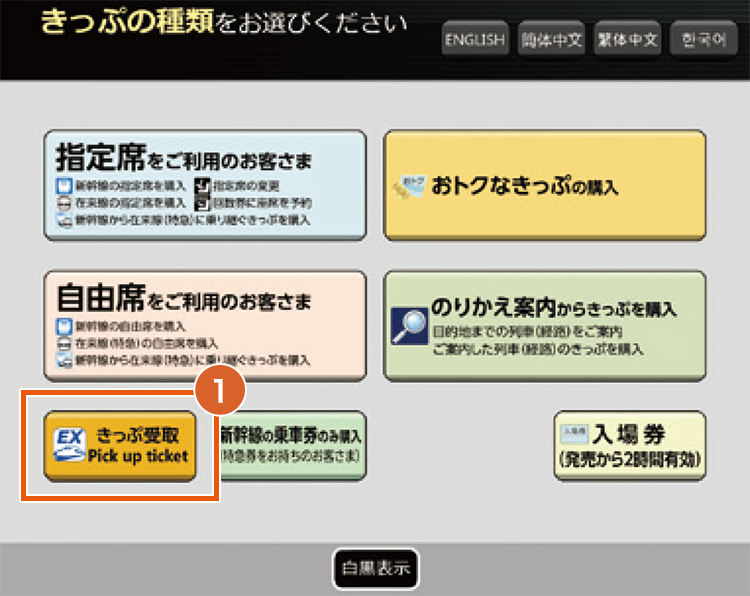
Task: Tap きっぷ受取 Pick up ticket button
Action: (120, 446)
